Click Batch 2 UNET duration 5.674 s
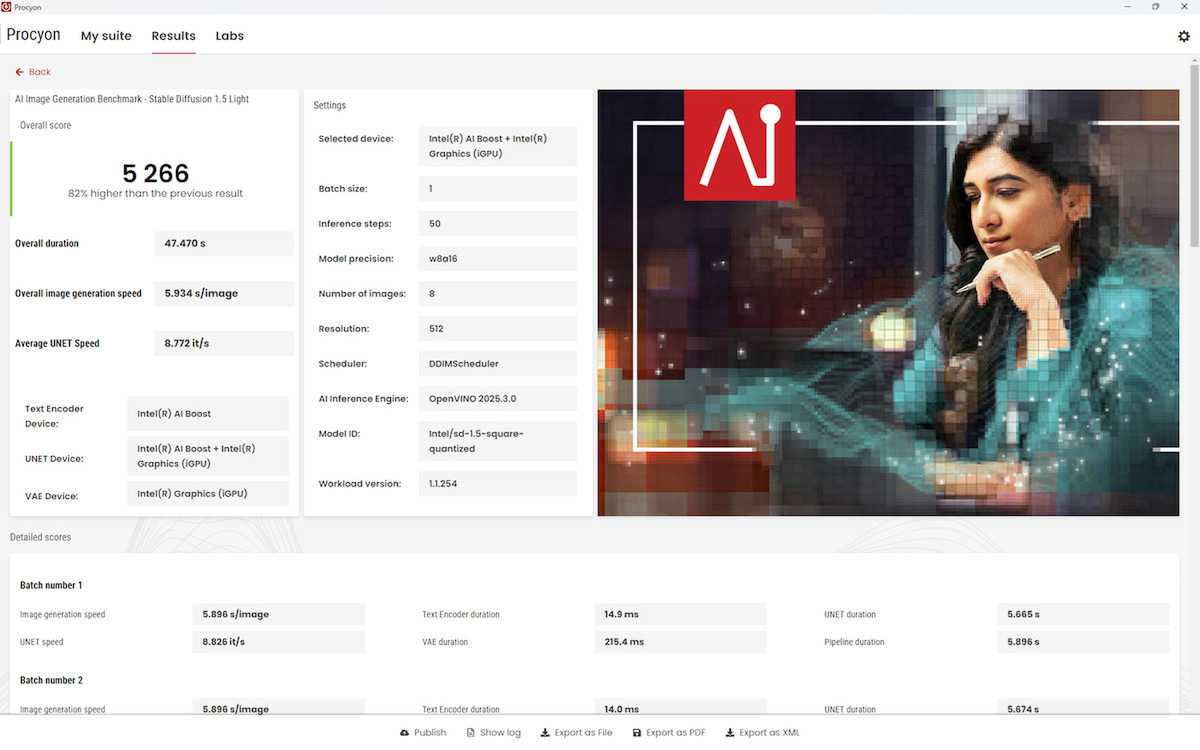Viewport: 1200px width, 750px height. click(1082, 708)
